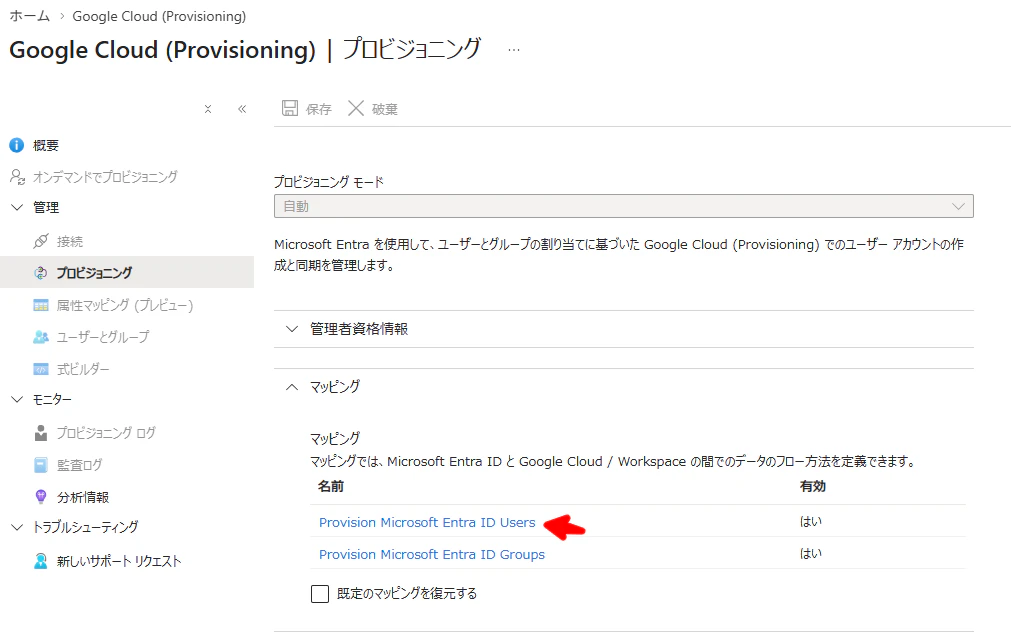Image resolution: width=1011 pixels, height=638 pixels.
Task: Open Provision Microsoft Entra ID Groups mapping
Action: point(431,555)
